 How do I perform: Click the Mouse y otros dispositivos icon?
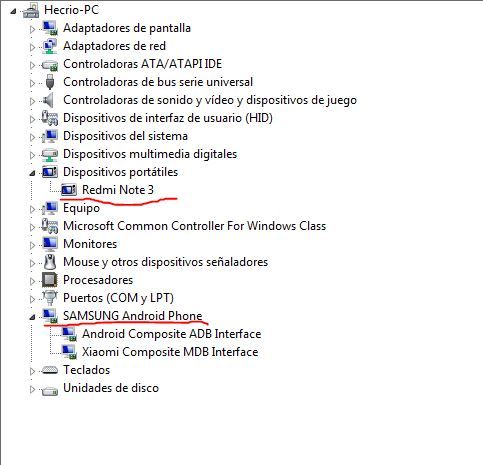pyautogui.click(x=50, y=262)
